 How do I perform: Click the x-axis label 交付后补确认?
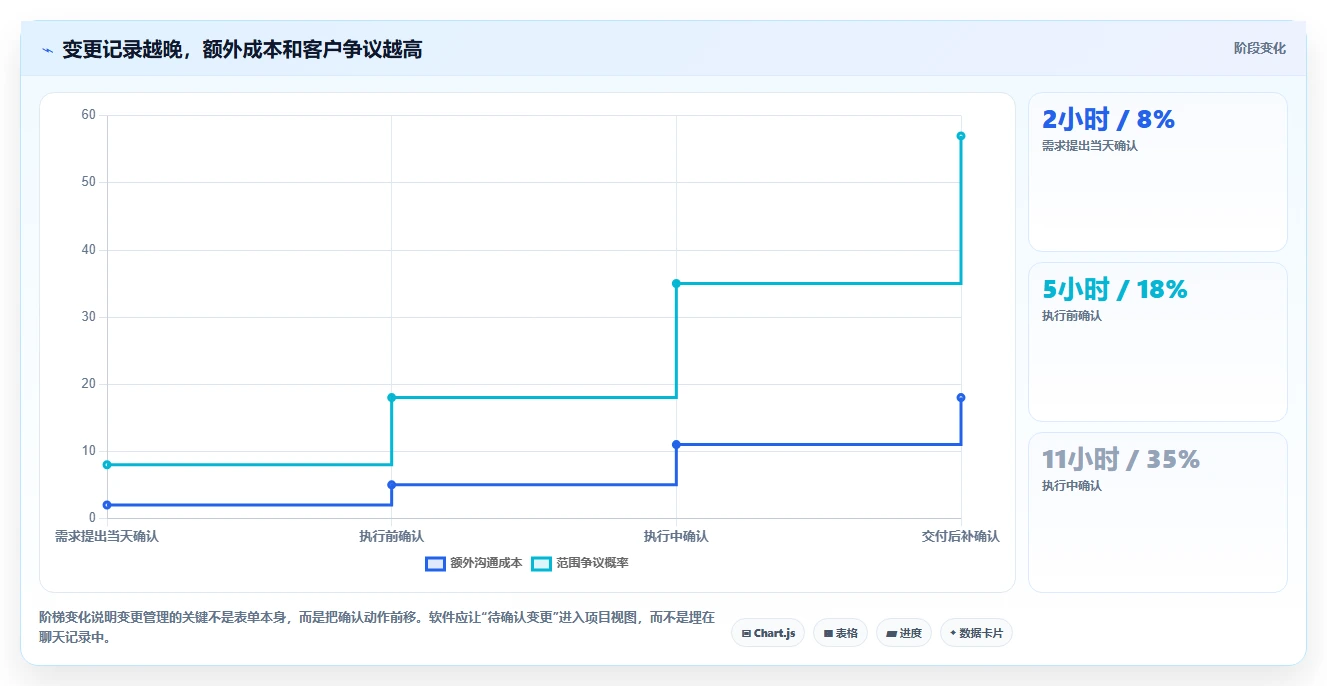[x=960, y=536]
